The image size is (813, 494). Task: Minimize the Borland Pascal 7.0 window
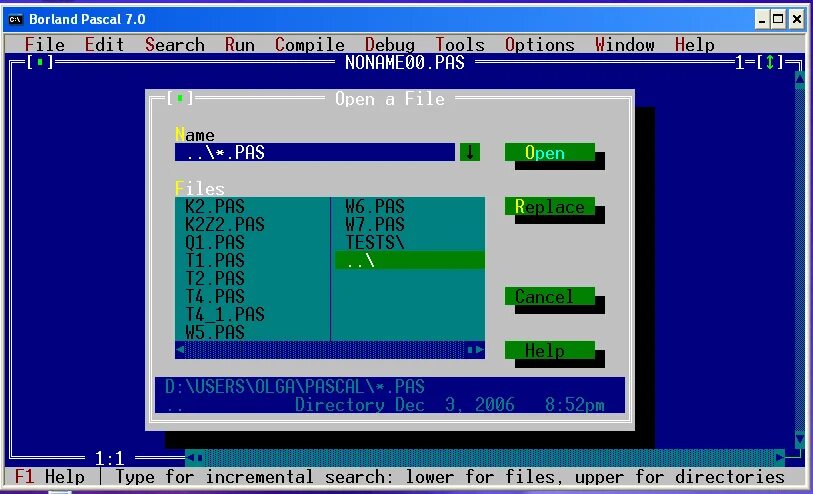click(x=762, y=20)
